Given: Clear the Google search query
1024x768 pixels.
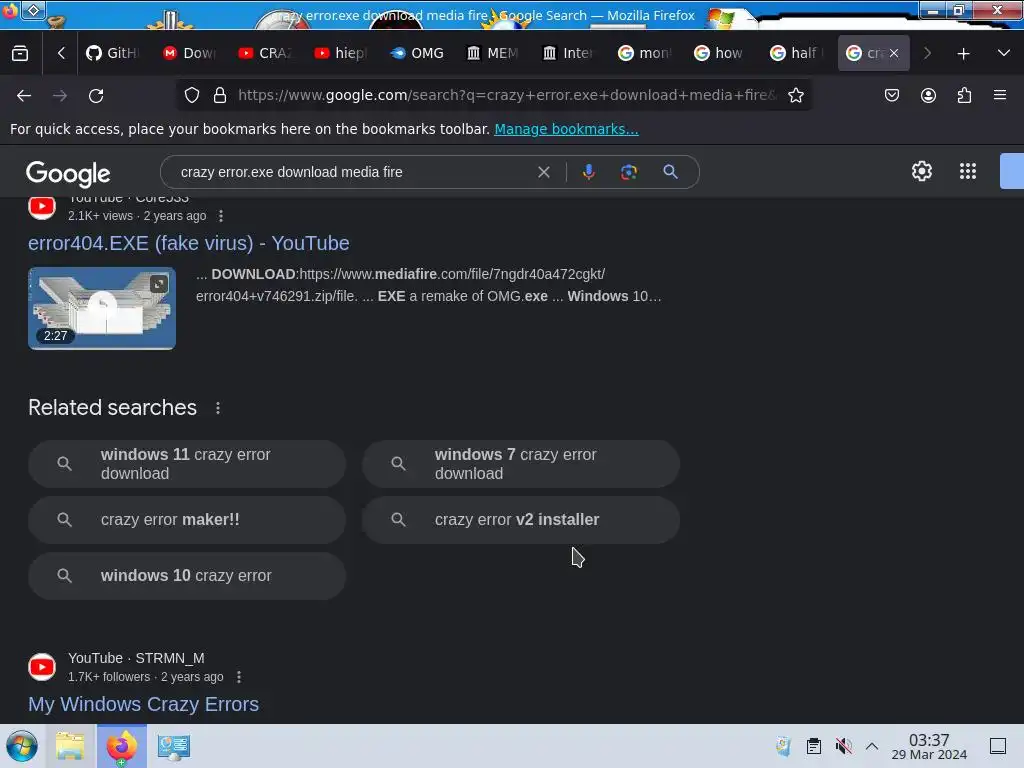Looking at the screenshot, I should click(543, 172).
